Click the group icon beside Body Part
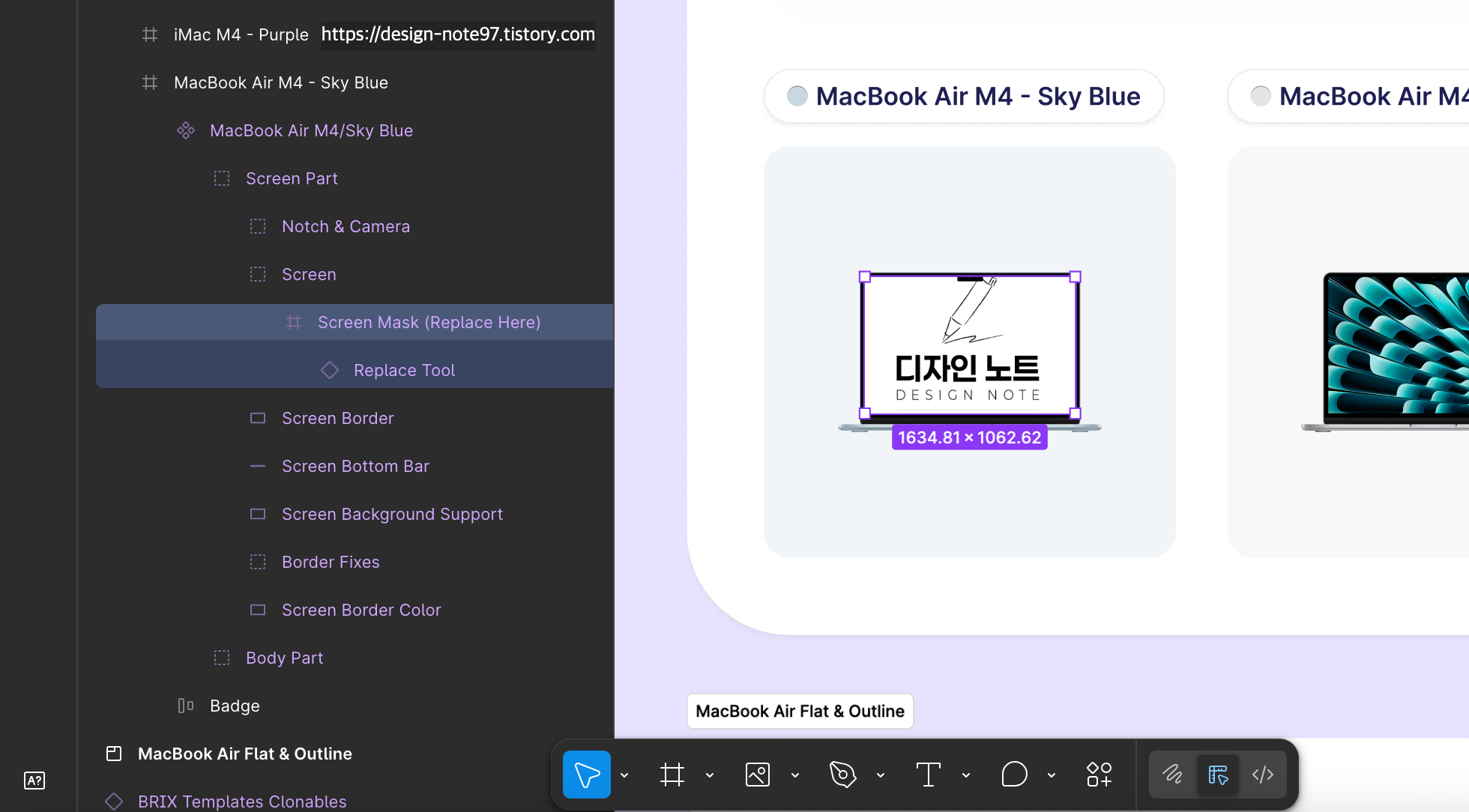The image size is (1469, 812). (x=222, y=658)
